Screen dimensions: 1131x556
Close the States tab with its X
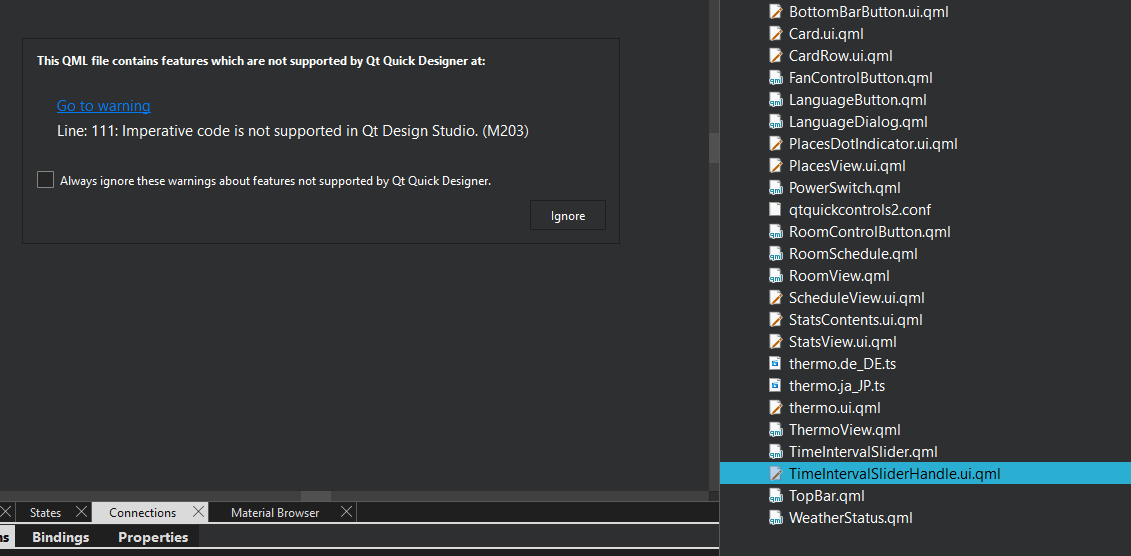pos(82,512)
